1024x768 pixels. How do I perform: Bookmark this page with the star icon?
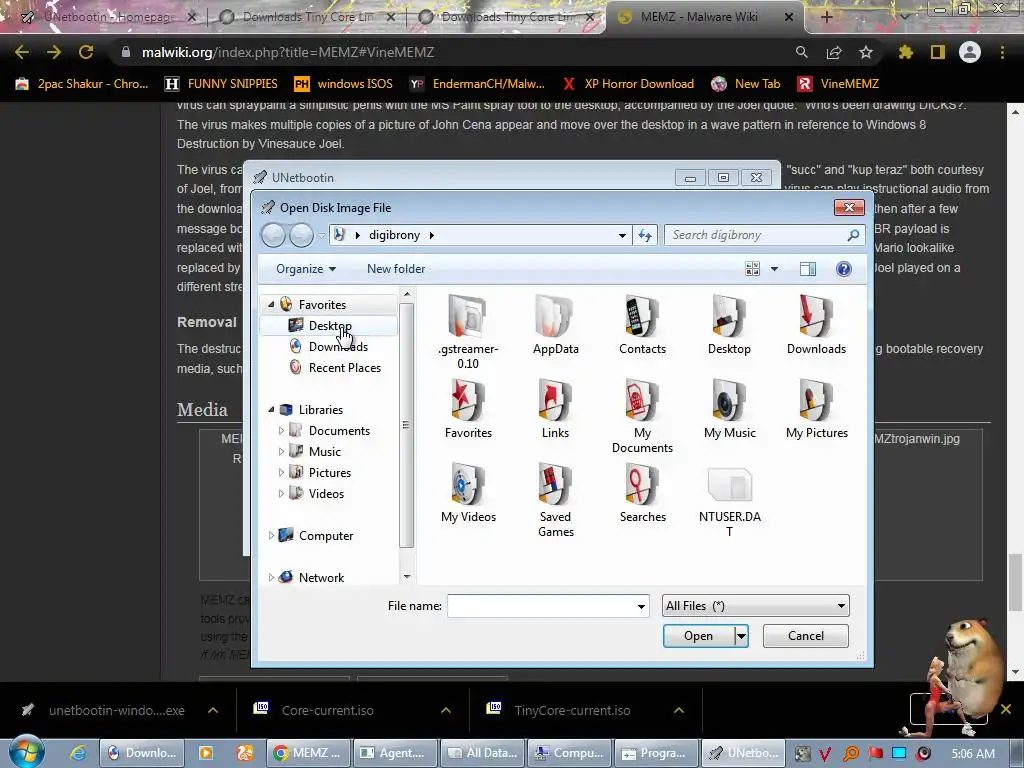coord(865,52)
